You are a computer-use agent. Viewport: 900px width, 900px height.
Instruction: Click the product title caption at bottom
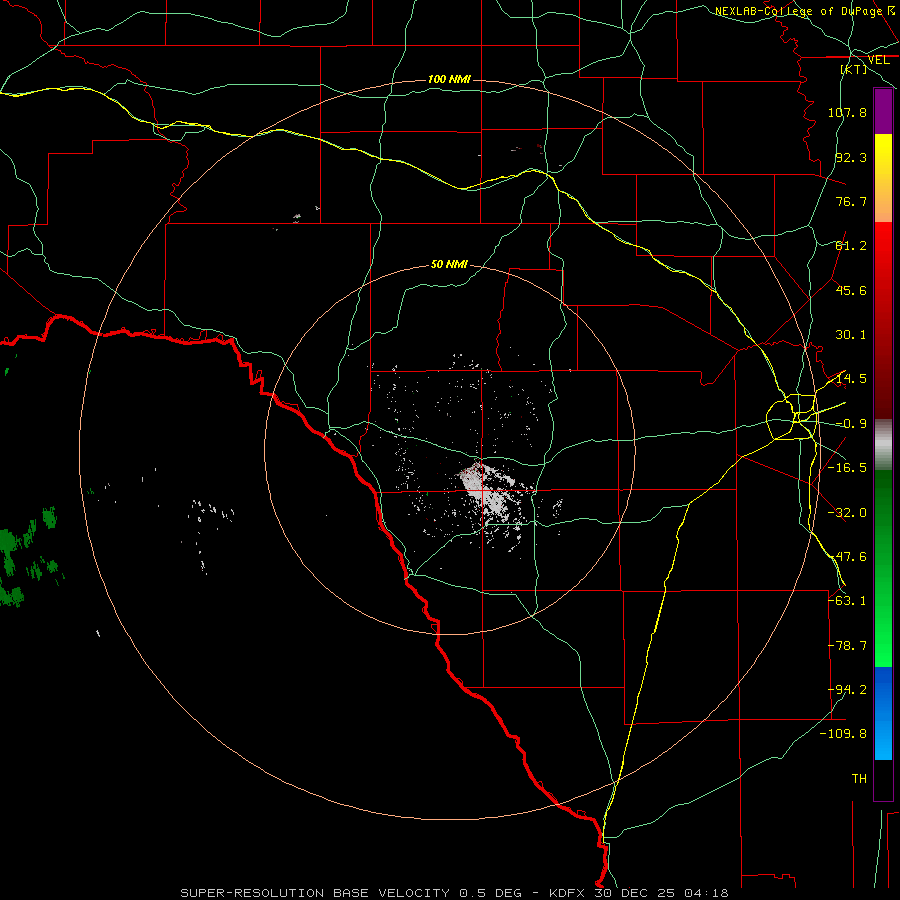pyautogui.click(x=454, y=893)
